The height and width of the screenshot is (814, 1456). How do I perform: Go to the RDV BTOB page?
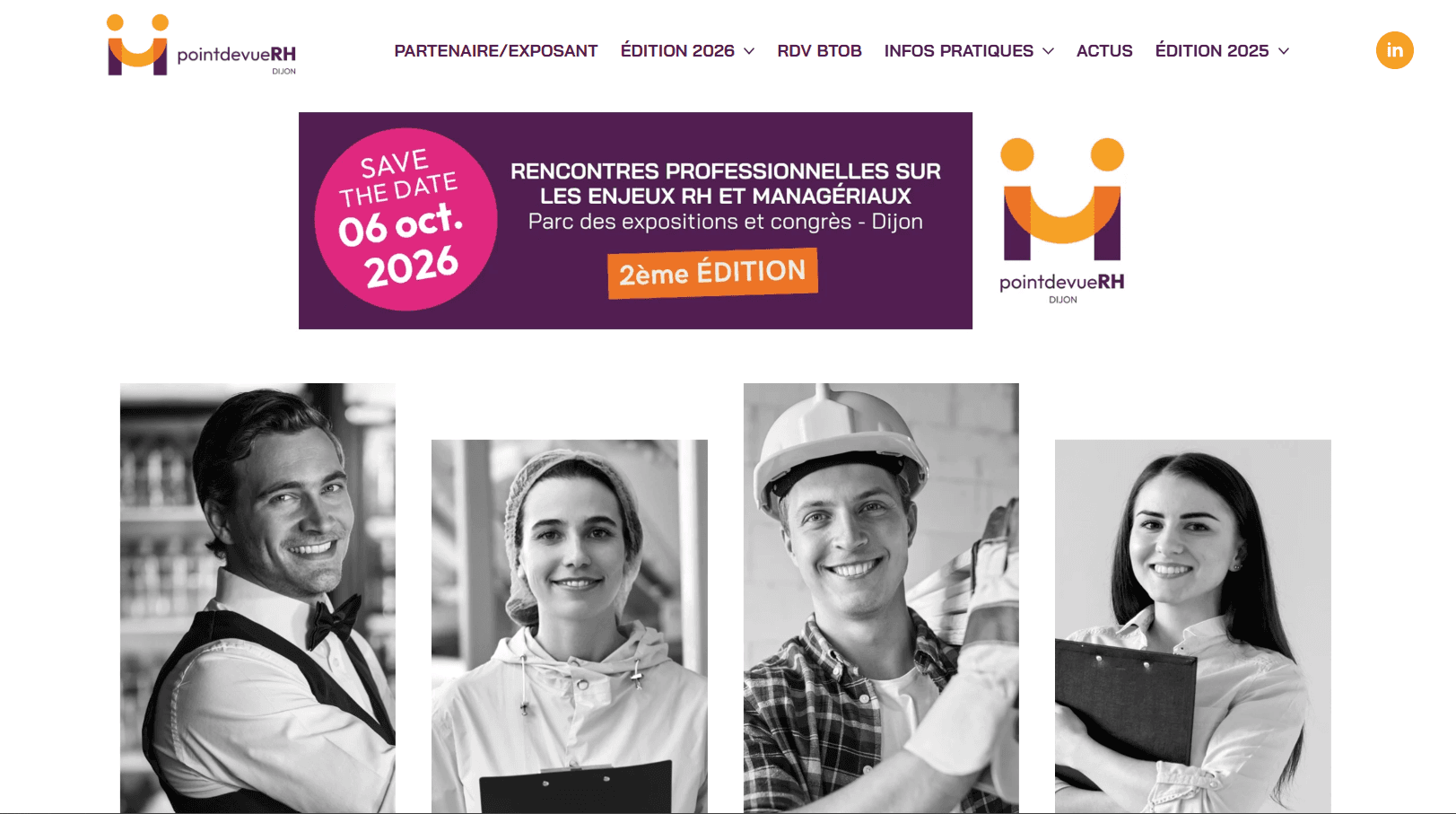point(819,51)
